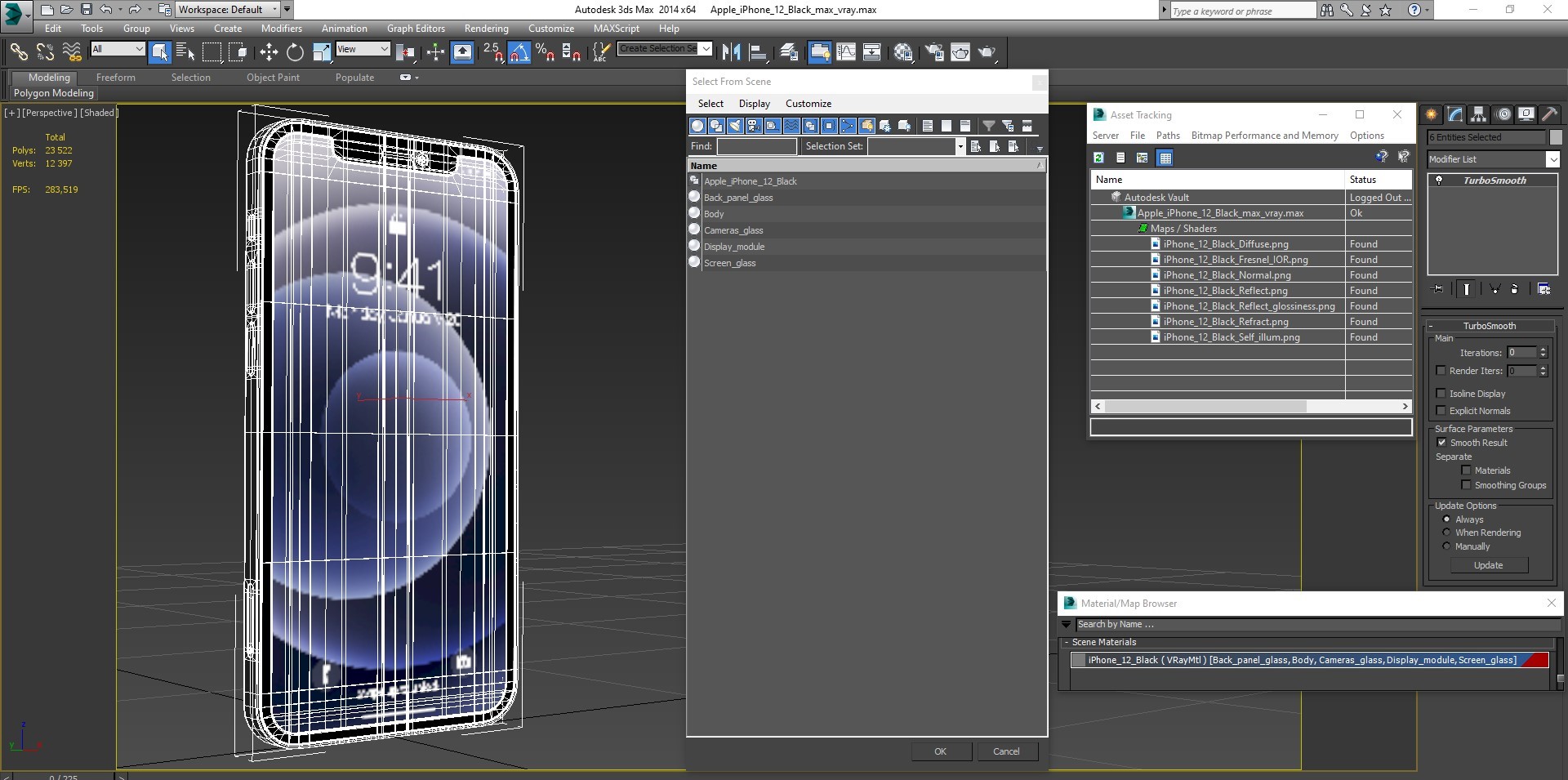Screen dimensions: 1568x780
Task: Open the Rendering menu
Action: pyautogui.click(x=486, y=29)
